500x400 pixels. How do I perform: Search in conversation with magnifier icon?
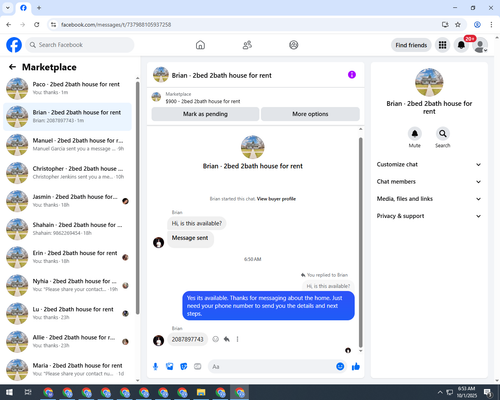443,134
